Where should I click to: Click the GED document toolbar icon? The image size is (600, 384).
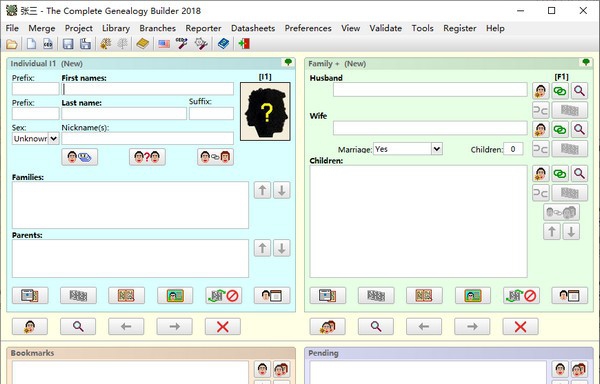click(x=47, y=44)
